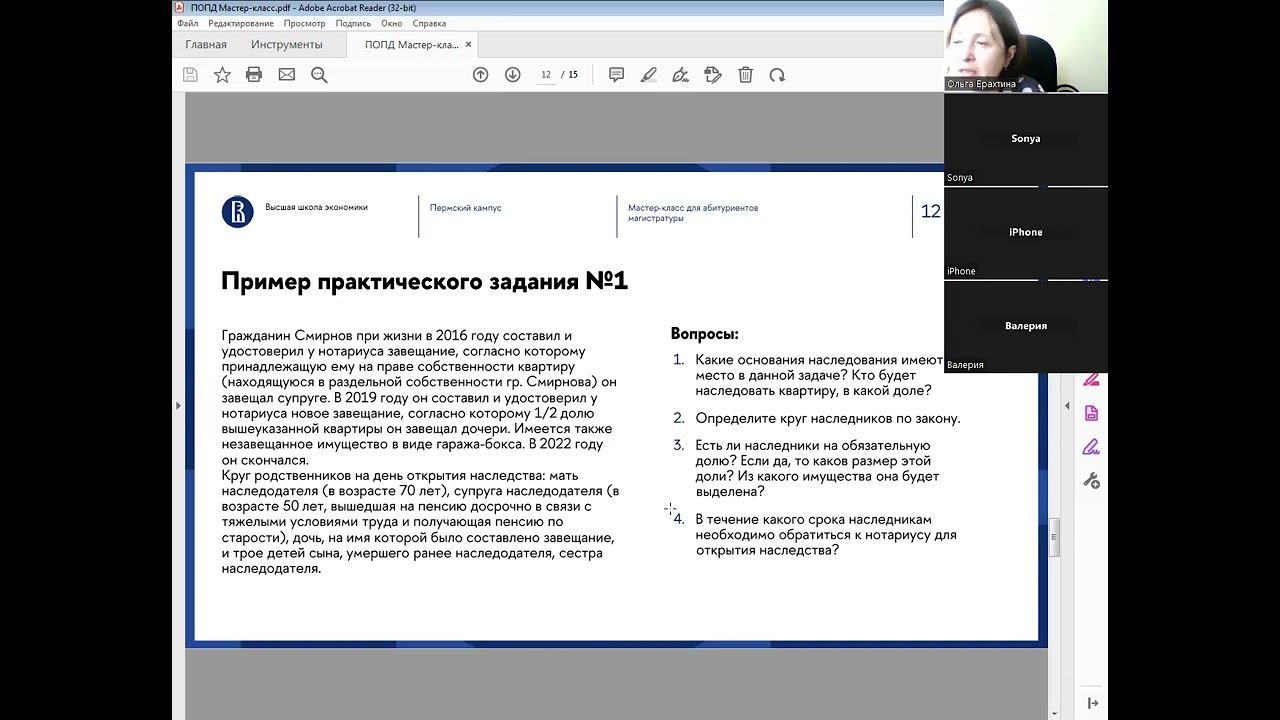Switch to the Инструменты tab
The width and height of the screenshot is (1280, 720).
[x=287, y=45]
